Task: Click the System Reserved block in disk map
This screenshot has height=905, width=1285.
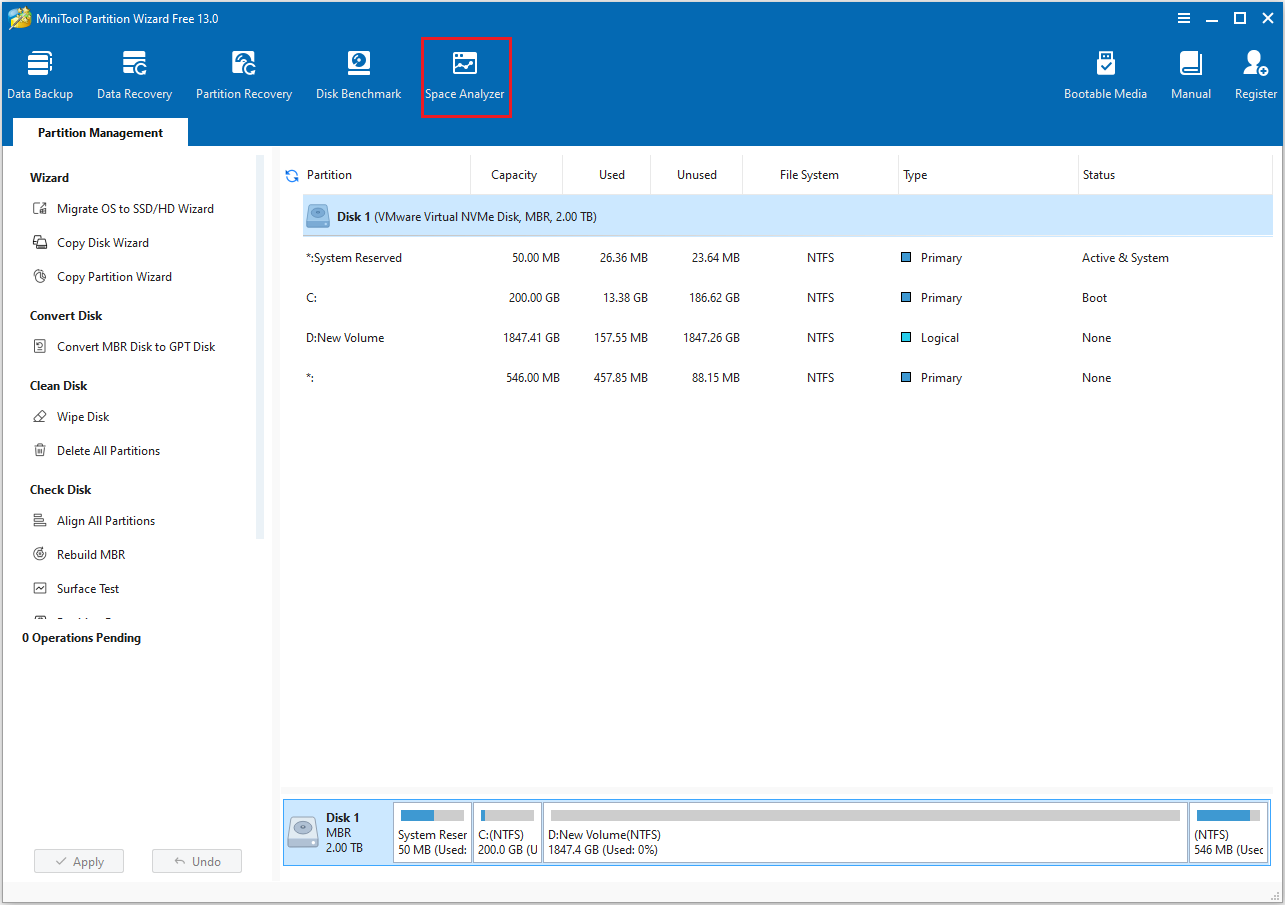Action: [x=432, y=832]
